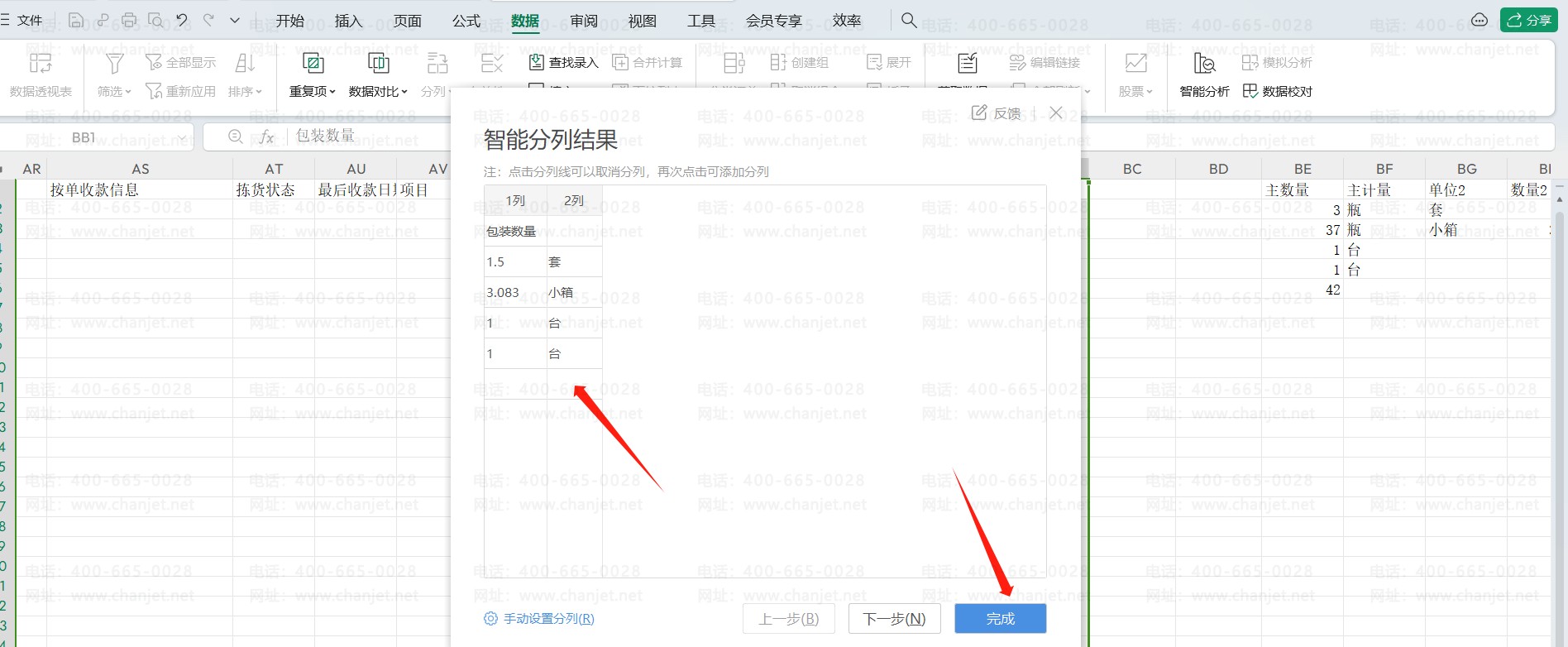Click the 2列 column header in preview
The width and height of the screenshot is (1568, 647).
[x=574, y=200]
